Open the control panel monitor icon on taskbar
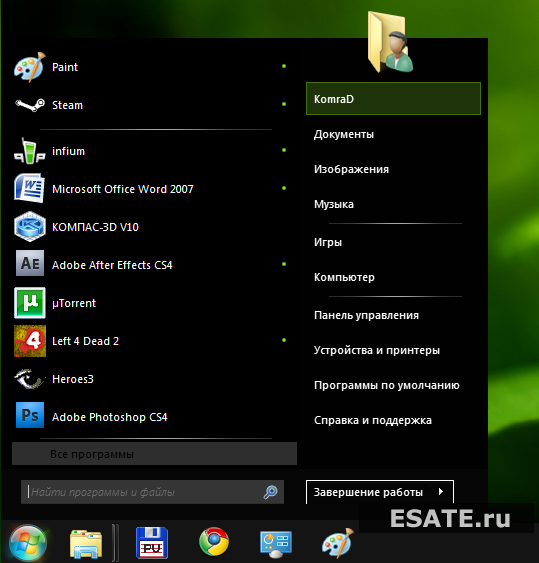 [x=276, y=544]
